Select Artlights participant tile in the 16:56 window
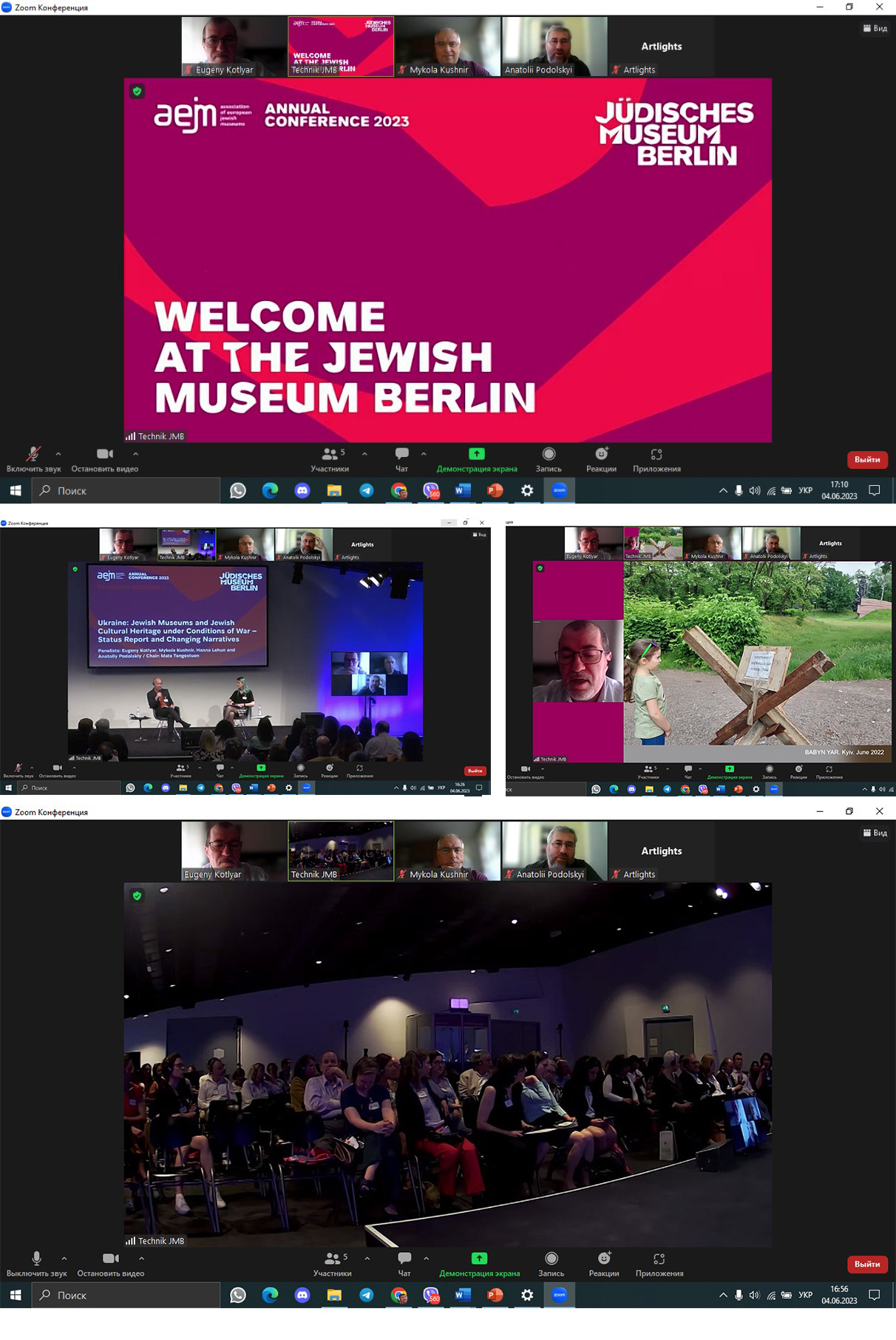The height and width of the screenshot is (1340, 896). pyautogui.click(x=662, y=850)
